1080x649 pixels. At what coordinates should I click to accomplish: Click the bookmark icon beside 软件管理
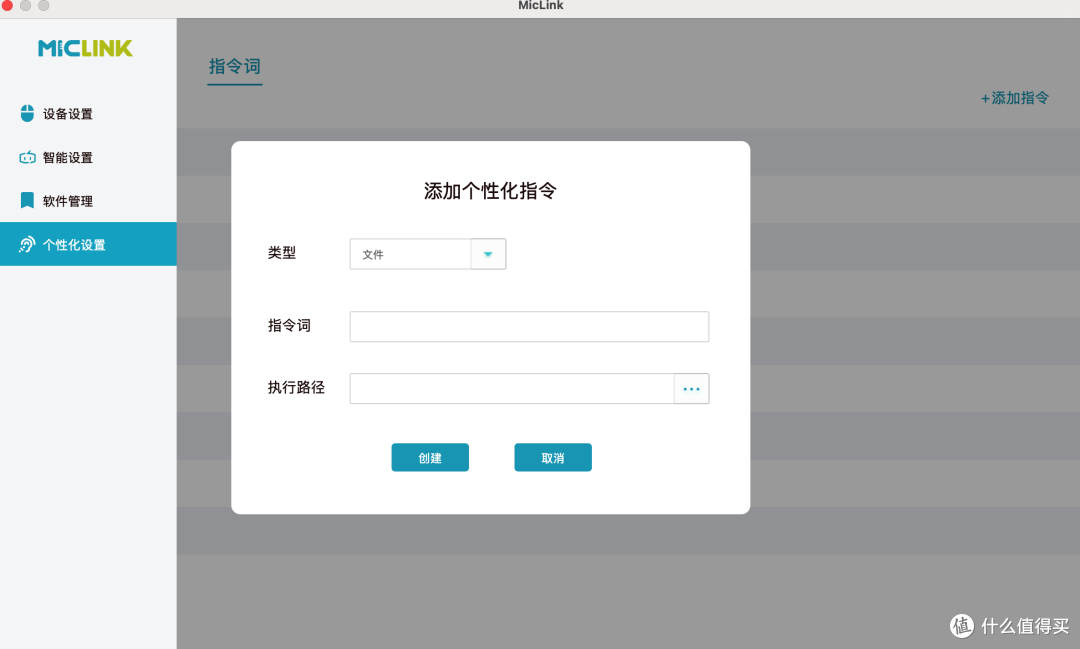coord(27,200)
